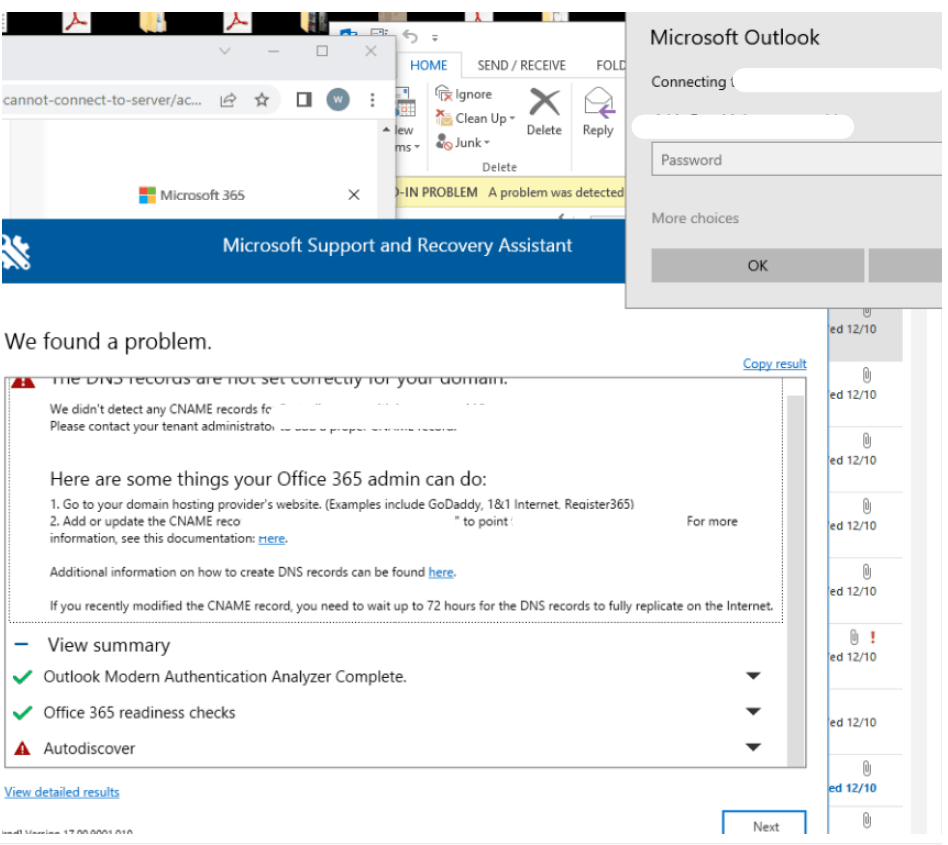Image resolution: width=948 pixels, height=845 pixels.
Task: Switch to the HOME ribbon tab
Action: click(x=429, y=65)
